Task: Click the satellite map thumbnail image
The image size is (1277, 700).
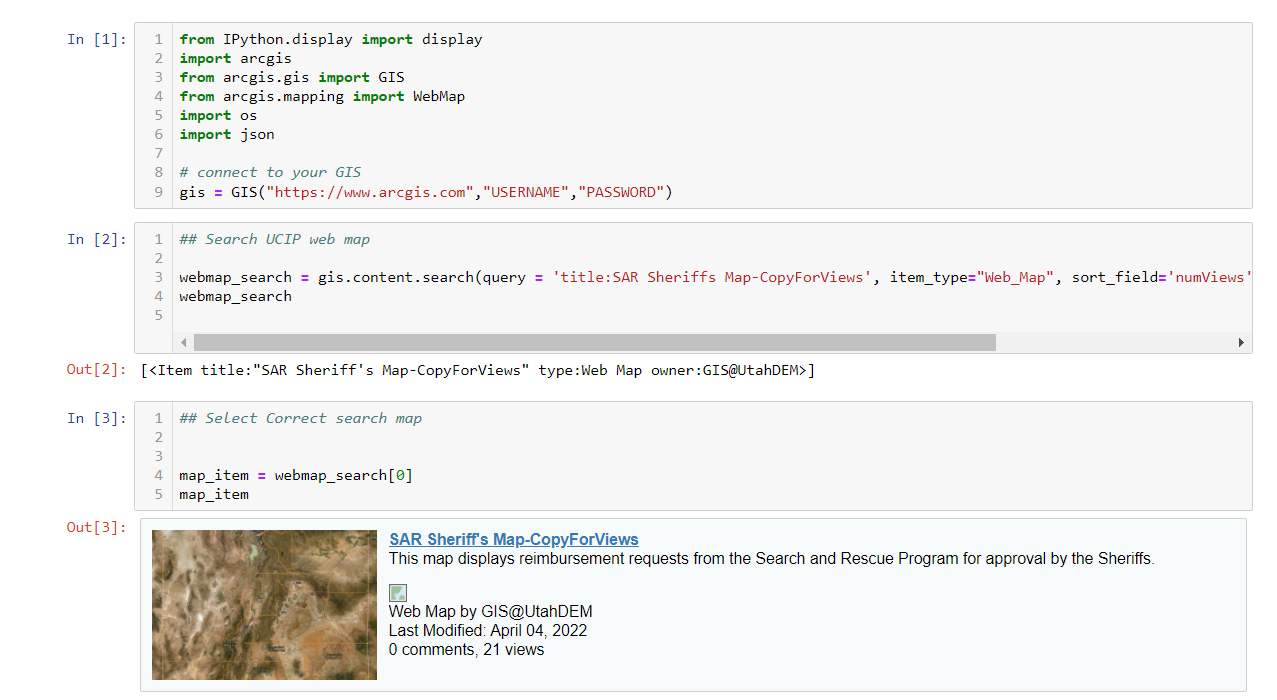Action: point(264,605)
